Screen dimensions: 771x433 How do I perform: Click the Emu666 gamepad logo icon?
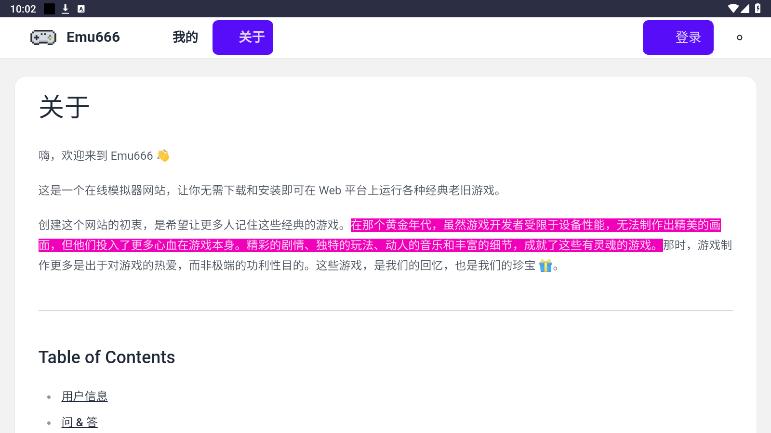[43, 37]
